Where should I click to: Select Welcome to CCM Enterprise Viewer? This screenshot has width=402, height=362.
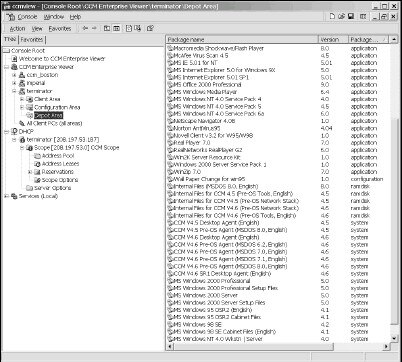(62, 59)
